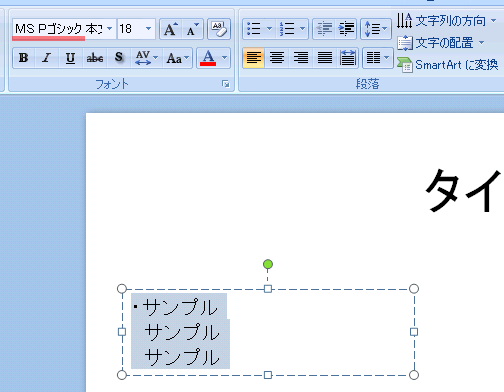Open 文字の配置 text alignment menu
Viewport: 504px width, 392px height.
coord(441,43)
